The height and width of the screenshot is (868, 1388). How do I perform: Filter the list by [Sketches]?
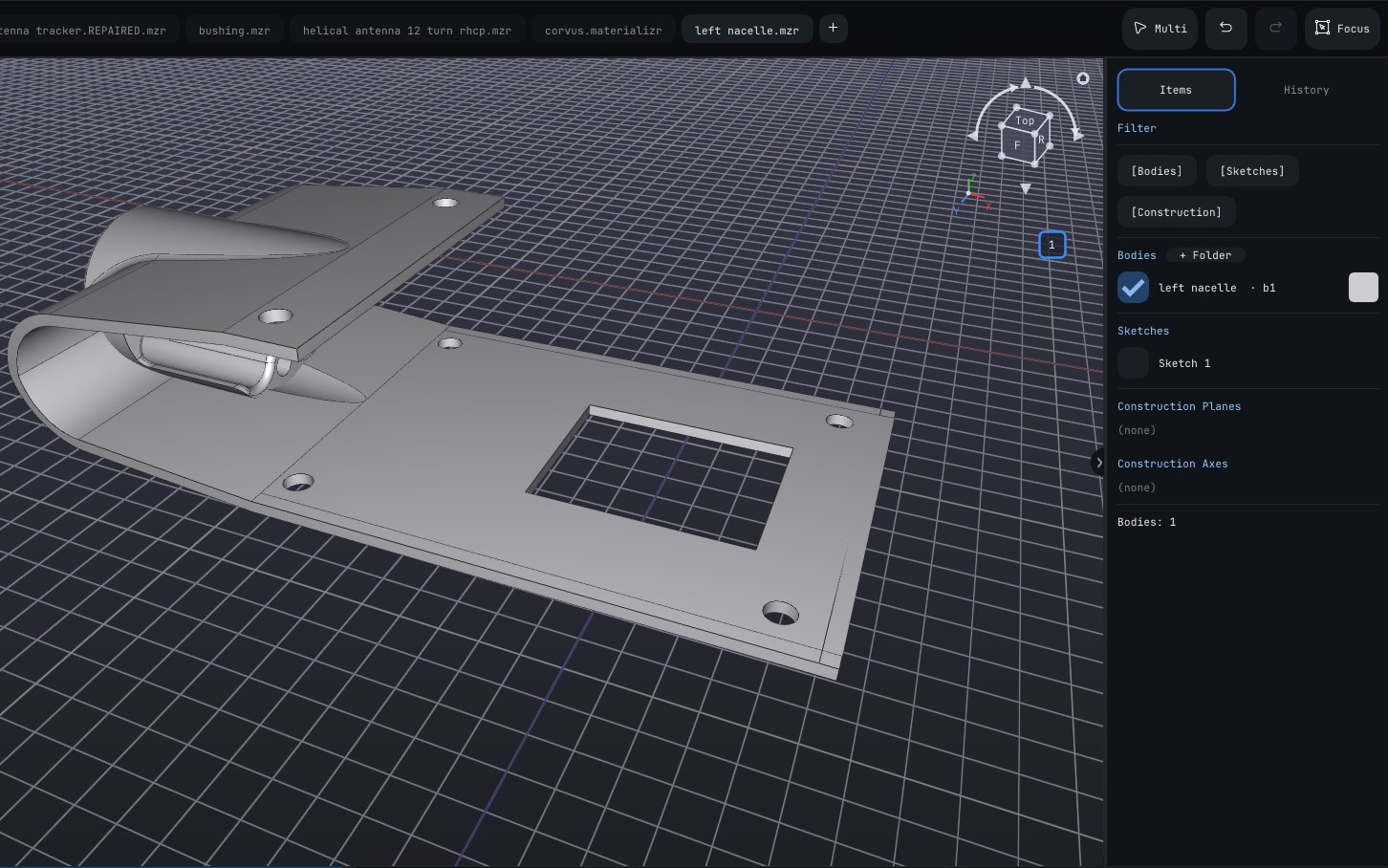(x=1252, y=171)
